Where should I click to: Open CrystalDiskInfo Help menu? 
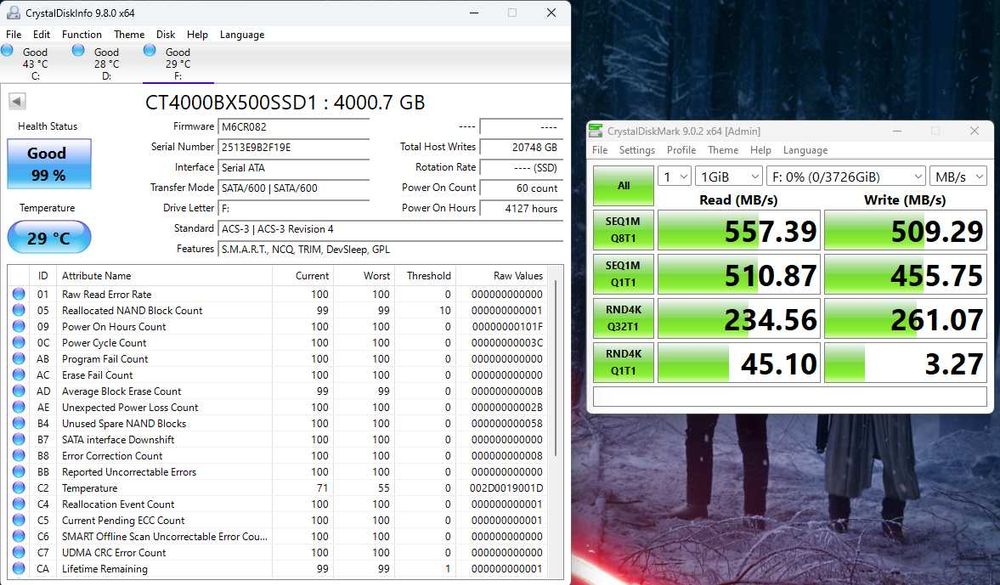[x=197, y=34]
